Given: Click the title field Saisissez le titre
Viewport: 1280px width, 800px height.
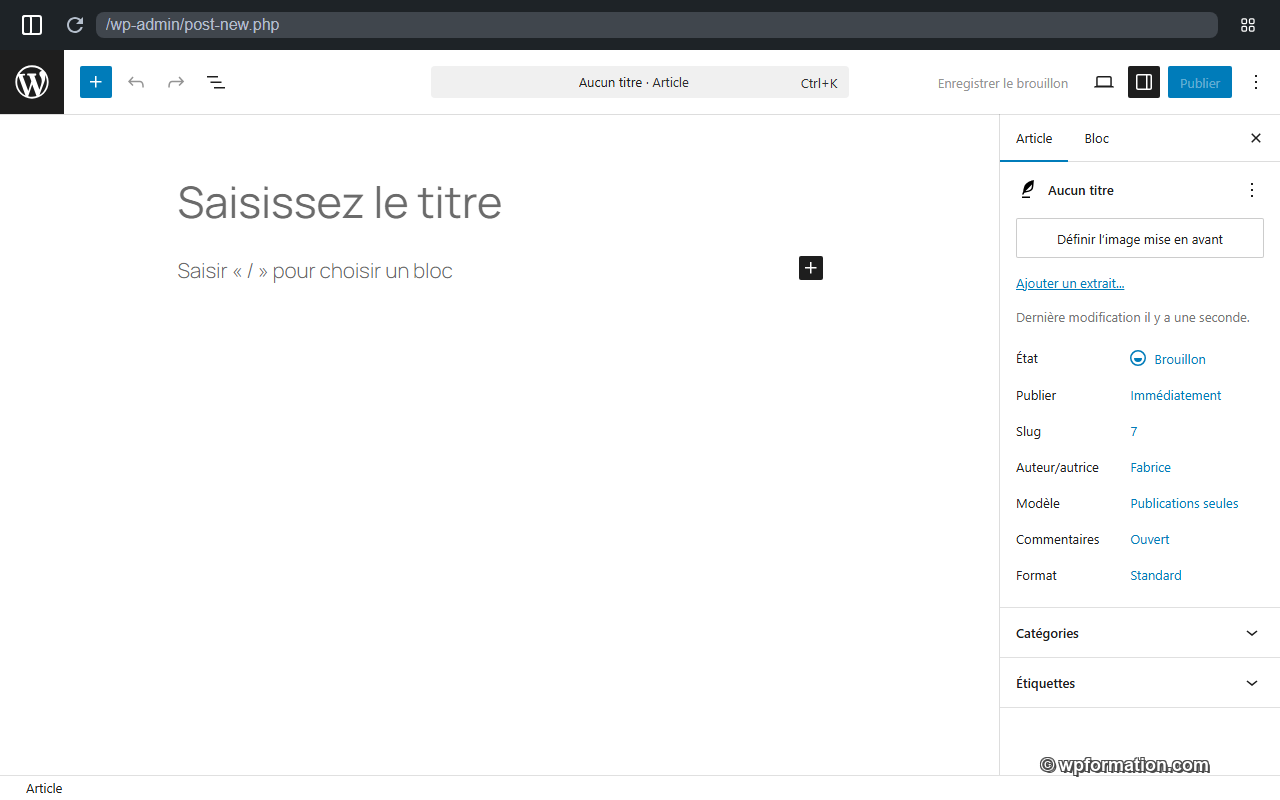Looking at the screenshot, I should pos(500,202).
